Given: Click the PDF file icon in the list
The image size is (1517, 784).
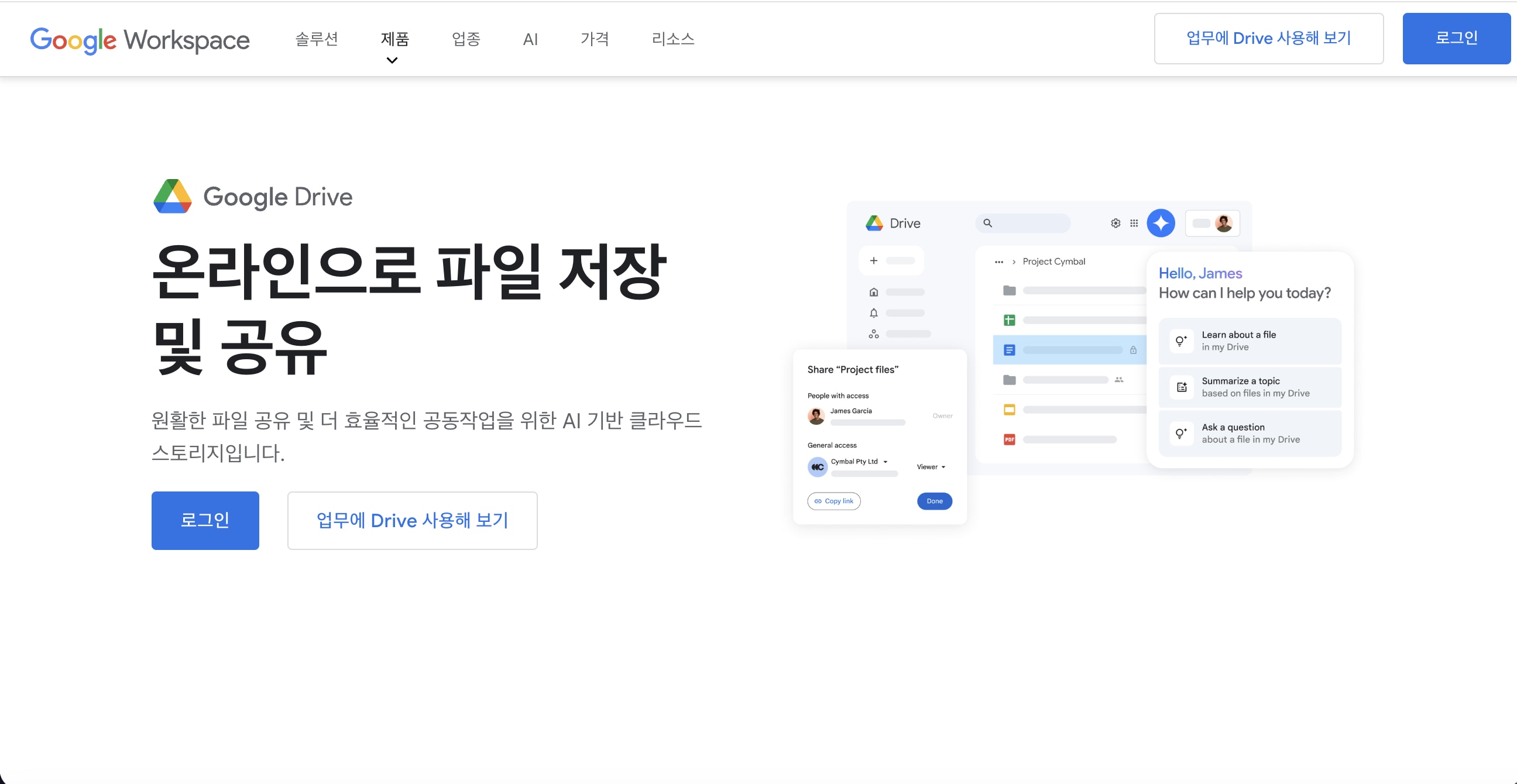Looking at the screenshot, I should tap(1009, 439).
